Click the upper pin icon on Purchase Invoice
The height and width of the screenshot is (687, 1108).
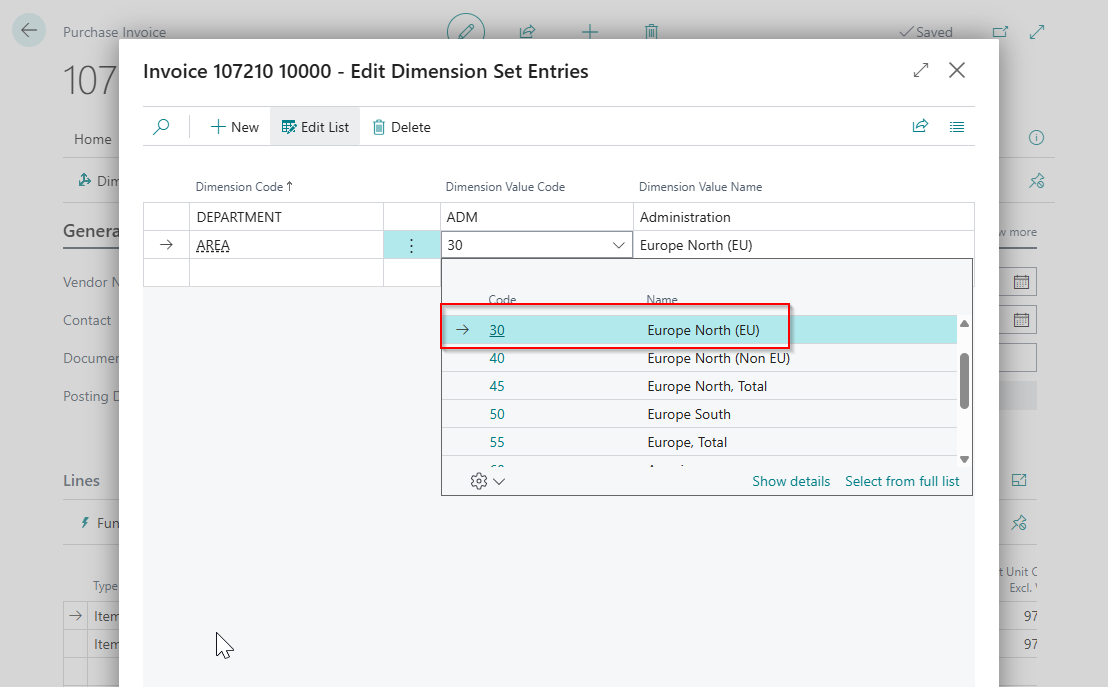pos(1036,181)
